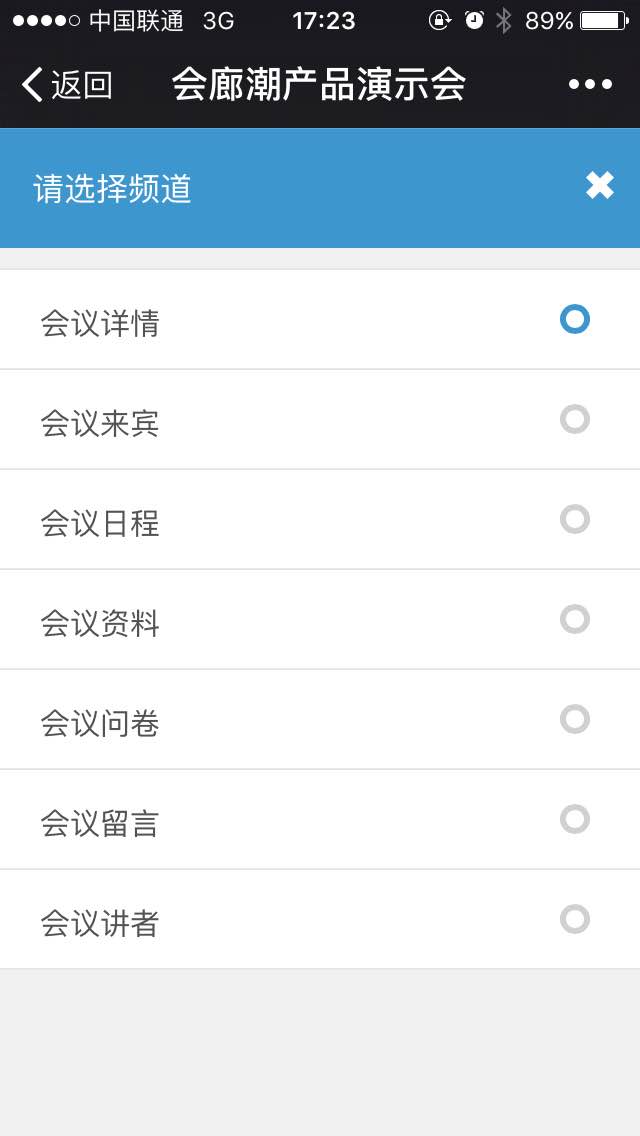This screenshot has width=640, height=1136.
Task: Tap the 返回 back label
Action: (x=82, y=85)
